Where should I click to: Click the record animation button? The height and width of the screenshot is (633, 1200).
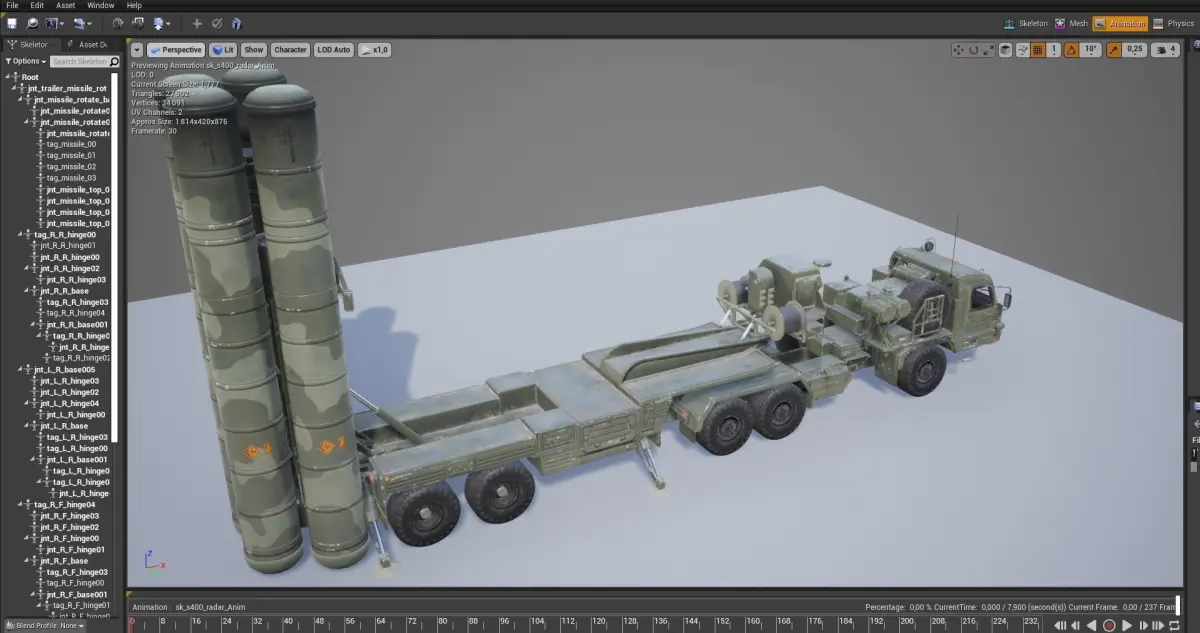(1109, 625)
